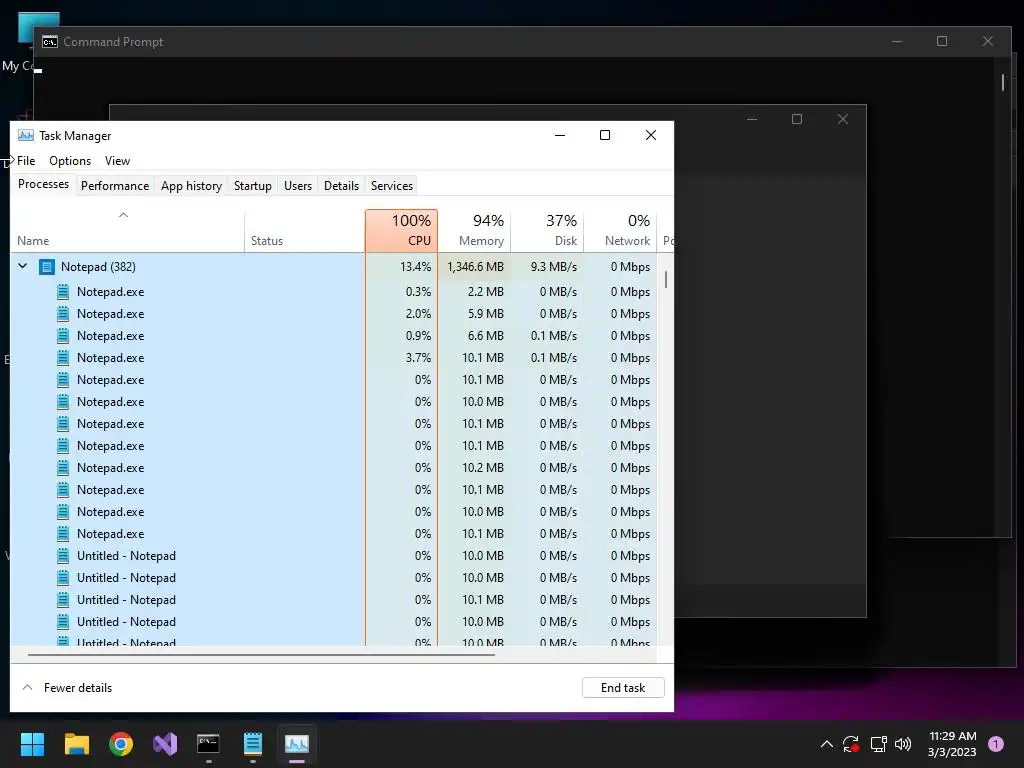Click the Task Manager title bar icon

point(25,135)
